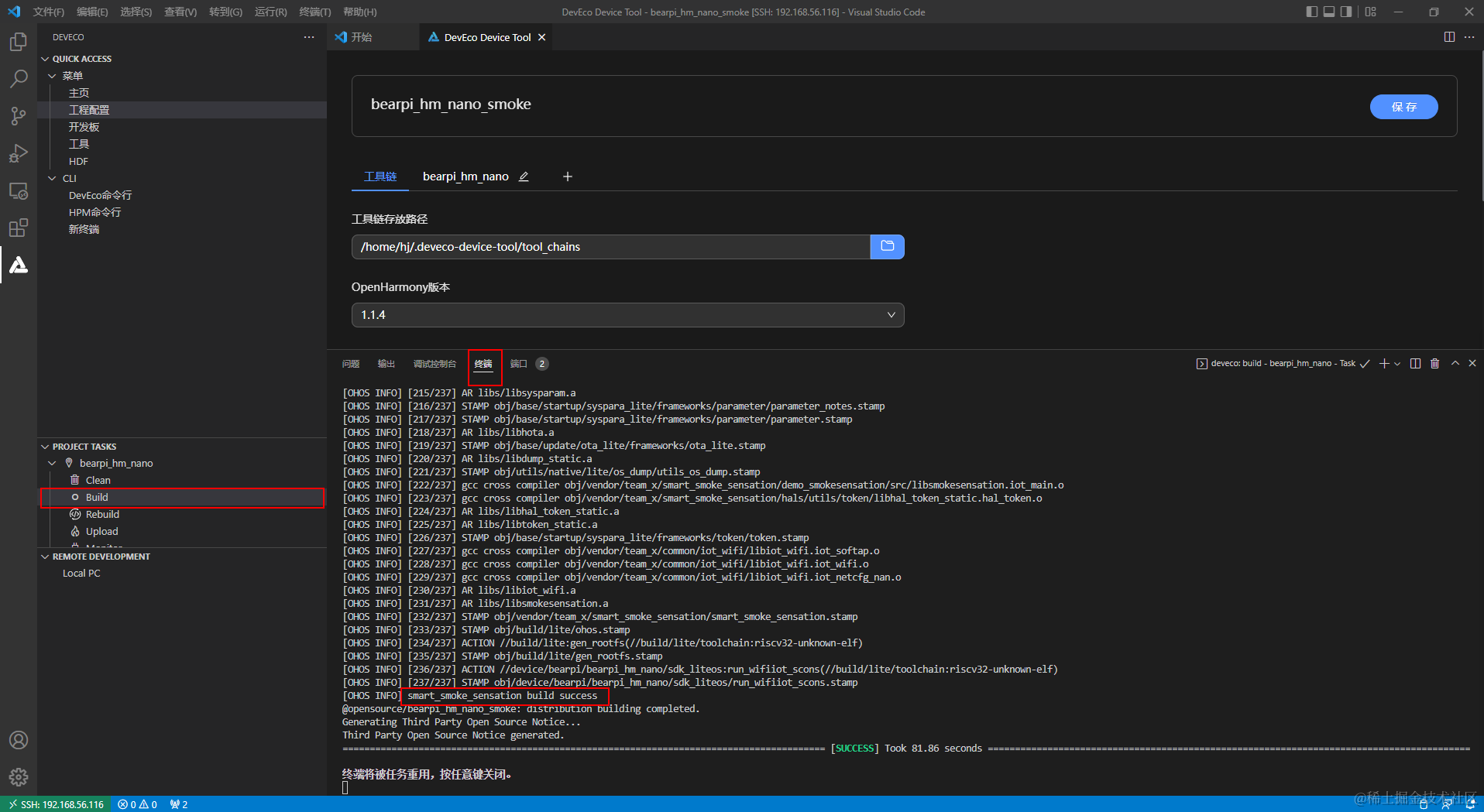Collapse the PROJECT TASKS section
Screen dimensions: 1484x812
[45, 447]
